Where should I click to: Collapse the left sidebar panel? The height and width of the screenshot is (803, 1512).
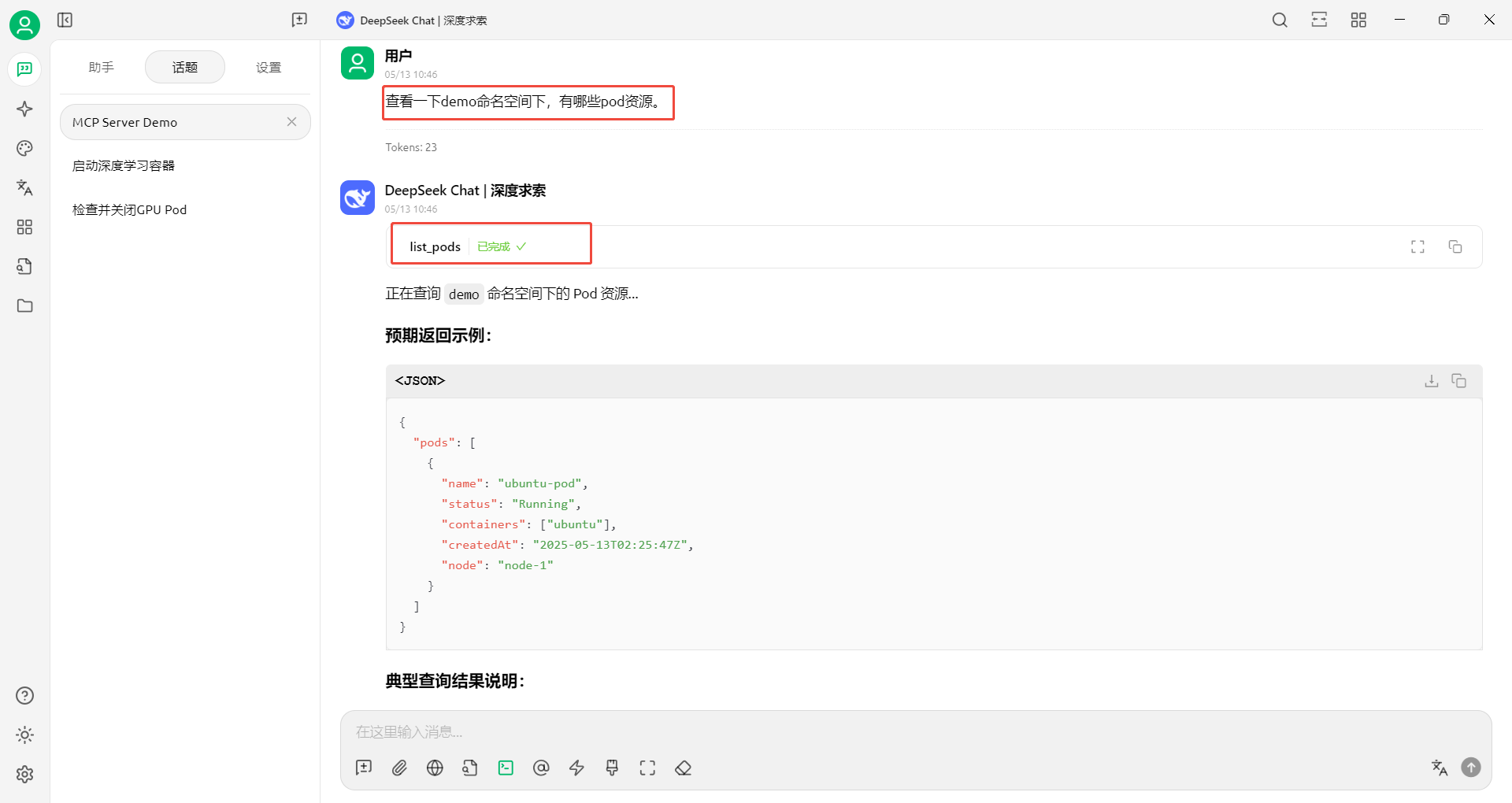click(65, 20)
